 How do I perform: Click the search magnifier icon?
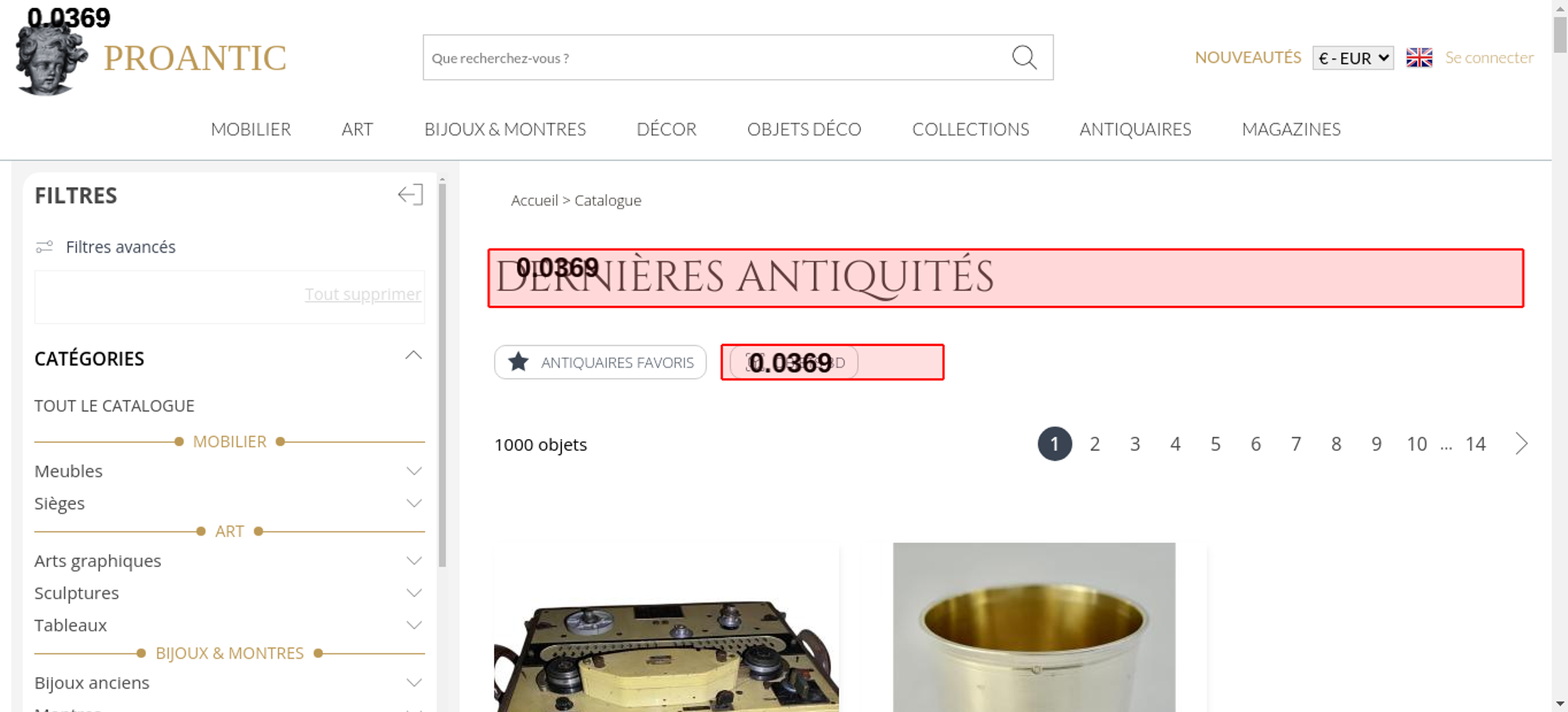pyautogui.click(x=1024, y=57)
